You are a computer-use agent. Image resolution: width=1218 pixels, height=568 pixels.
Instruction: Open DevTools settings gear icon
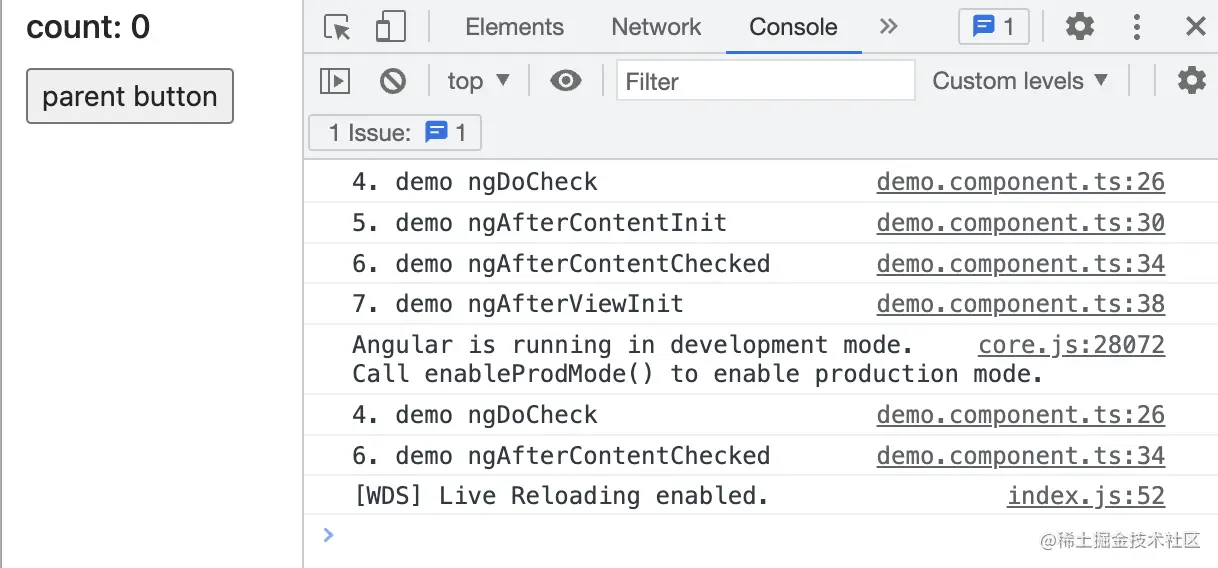point(1079,27)
